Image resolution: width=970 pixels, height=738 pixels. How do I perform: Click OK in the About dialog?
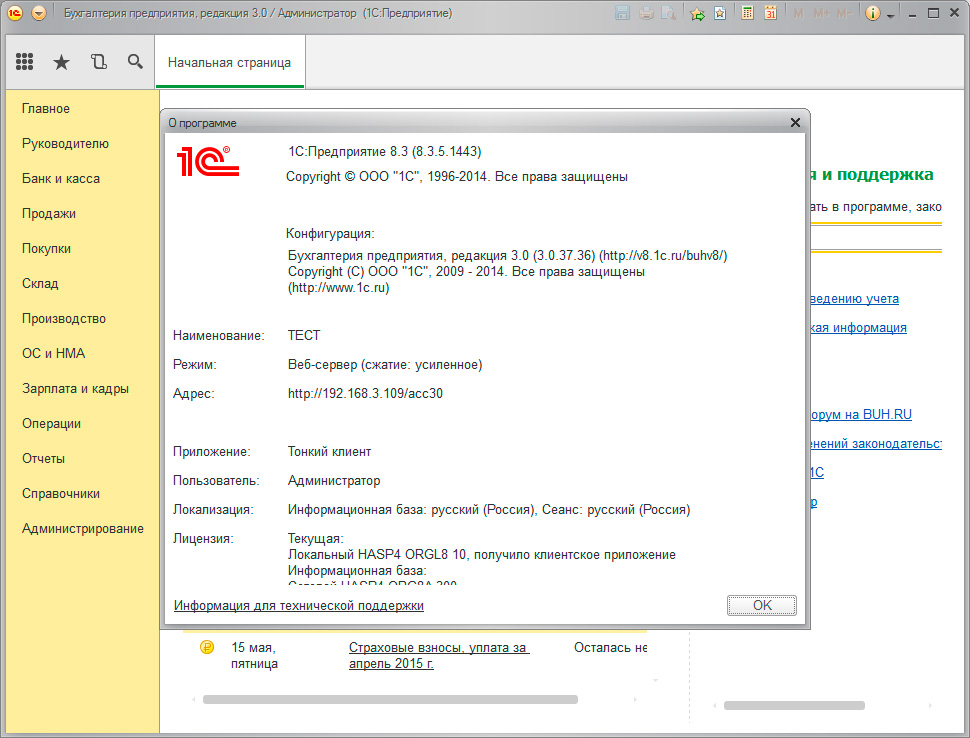[x=762, y=605]
